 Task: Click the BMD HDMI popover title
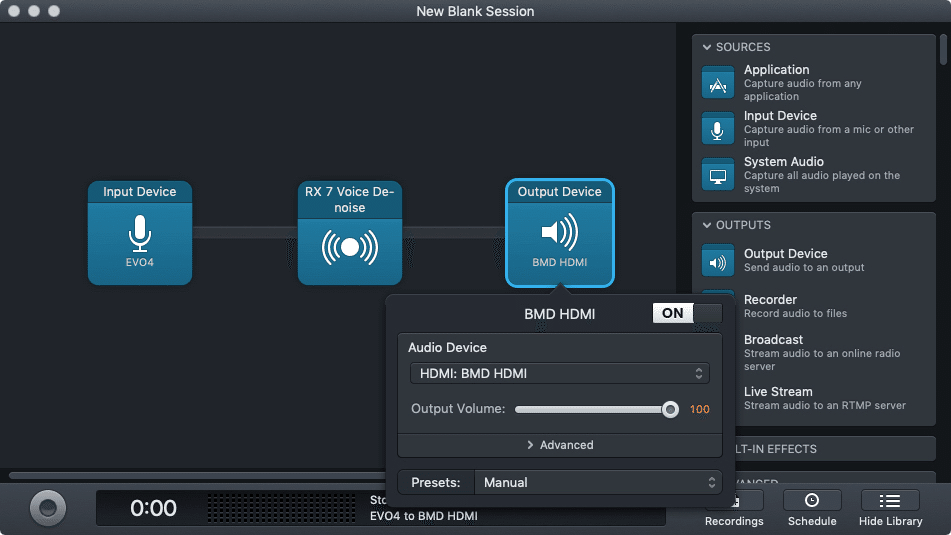559,314
